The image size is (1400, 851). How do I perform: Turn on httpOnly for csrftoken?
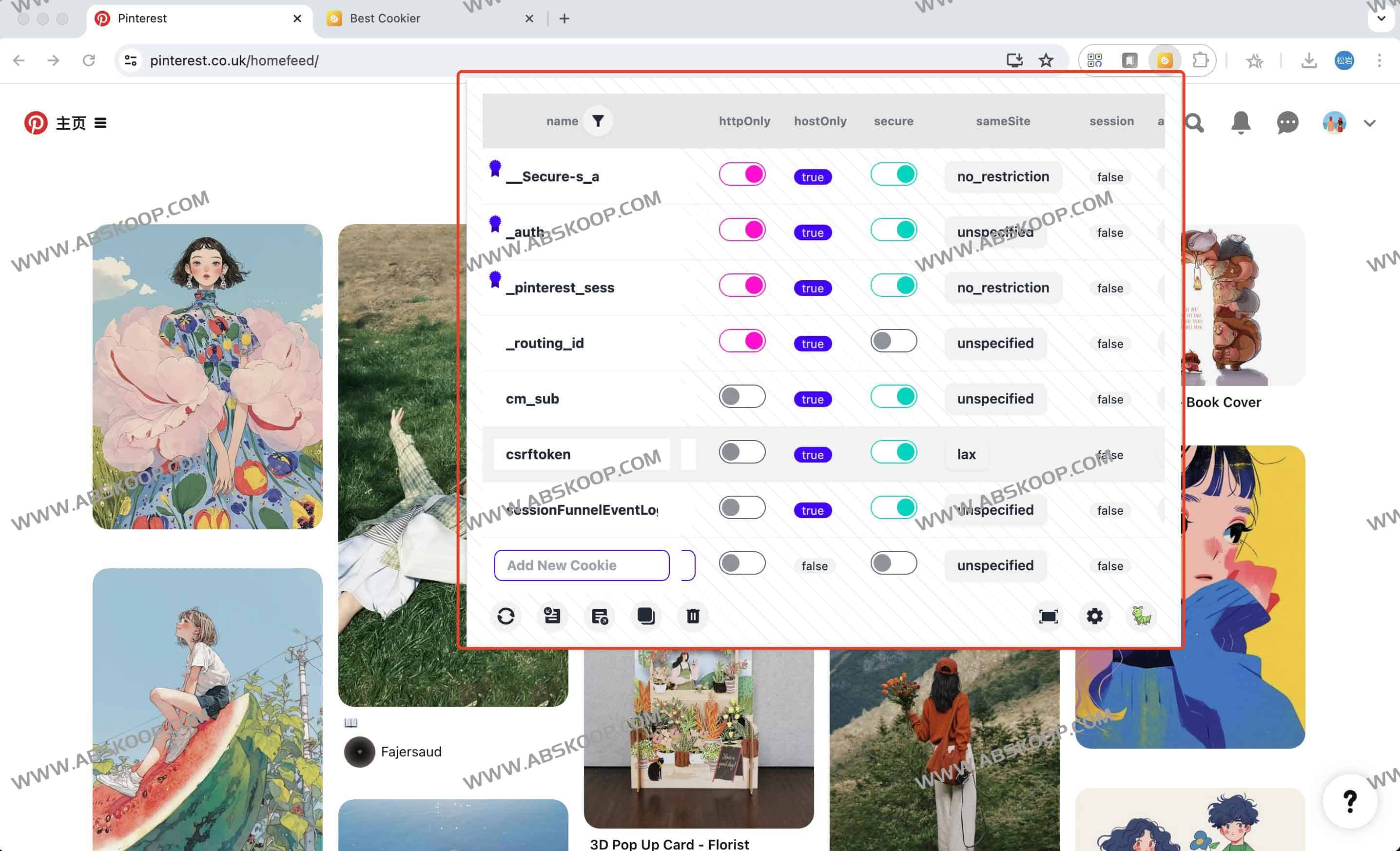pyautogui.click(x=741, y=452)
